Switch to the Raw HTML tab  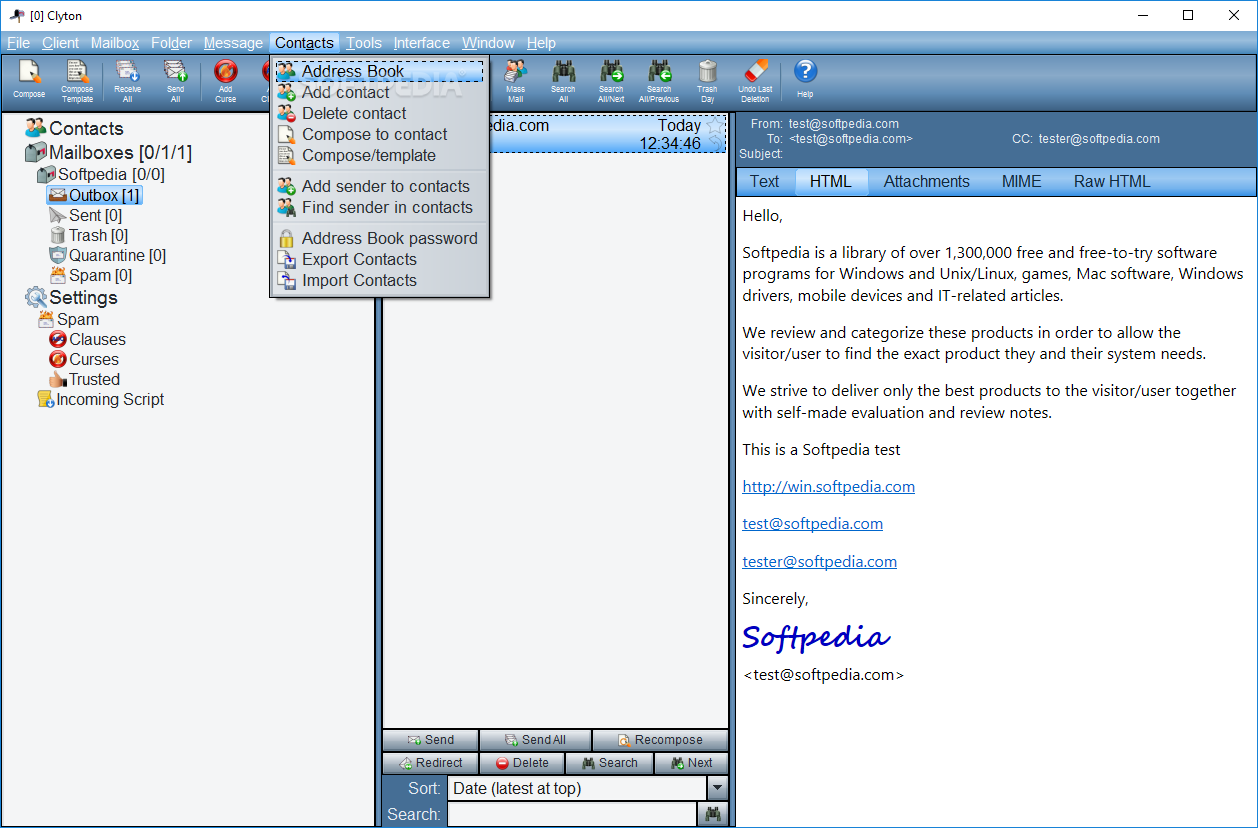pos(1112,181)
